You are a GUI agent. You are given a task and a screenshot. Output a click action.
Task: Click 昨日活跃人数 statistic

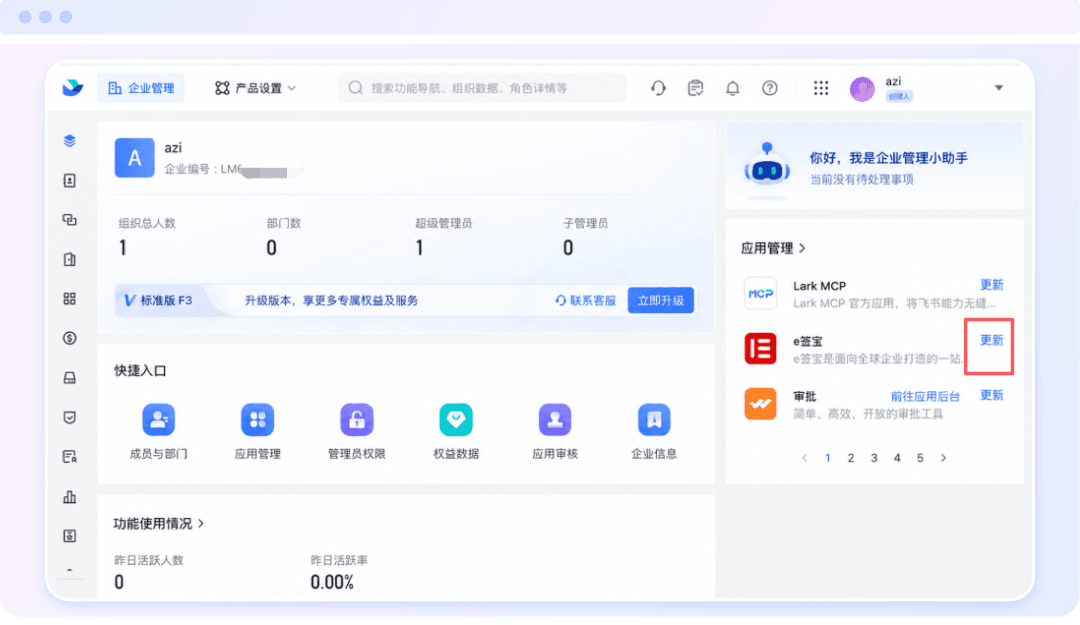click(x=149, y=572)
